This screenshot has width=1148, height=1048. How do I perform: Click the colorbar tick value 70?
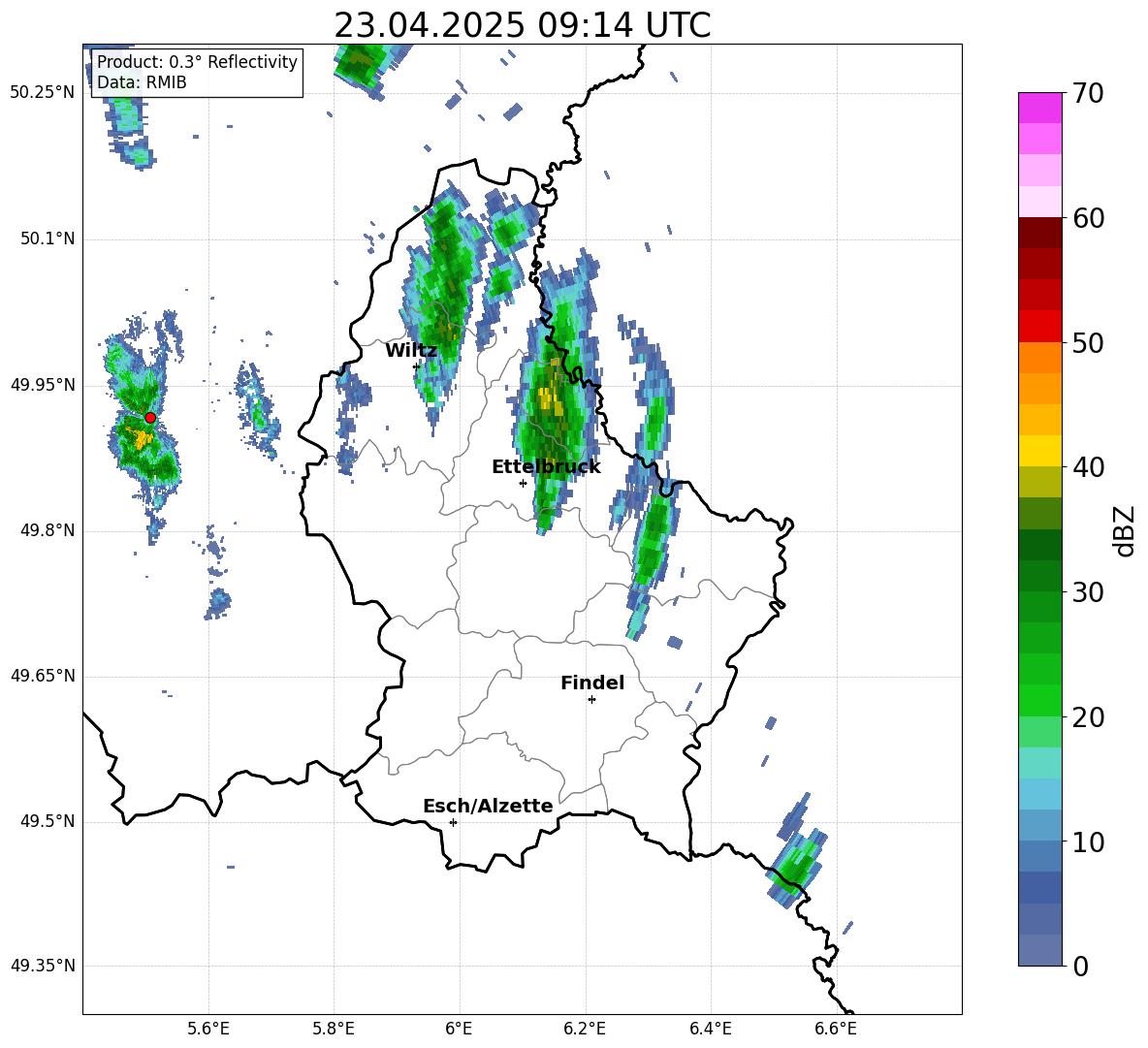coord(1088,94)
